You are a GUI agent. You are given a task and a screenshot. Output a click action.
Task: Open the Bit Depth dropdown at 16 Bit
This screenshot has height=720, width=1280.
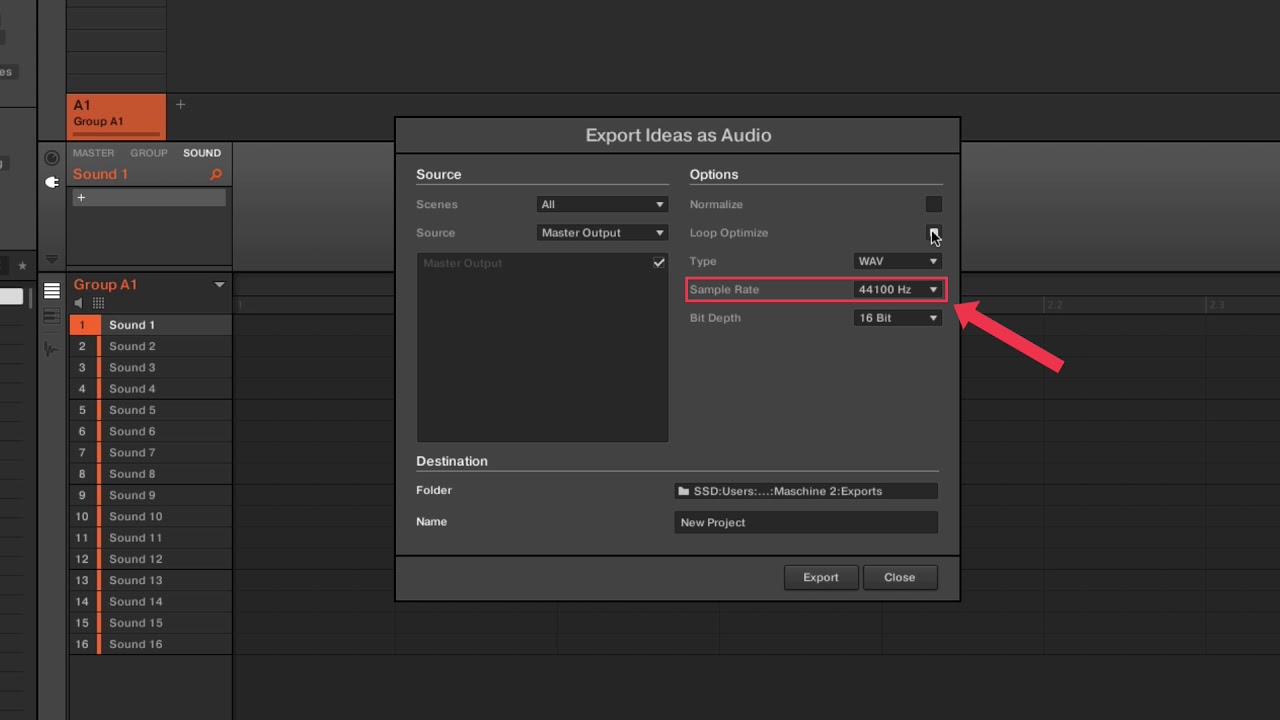[x=898, y=318]
